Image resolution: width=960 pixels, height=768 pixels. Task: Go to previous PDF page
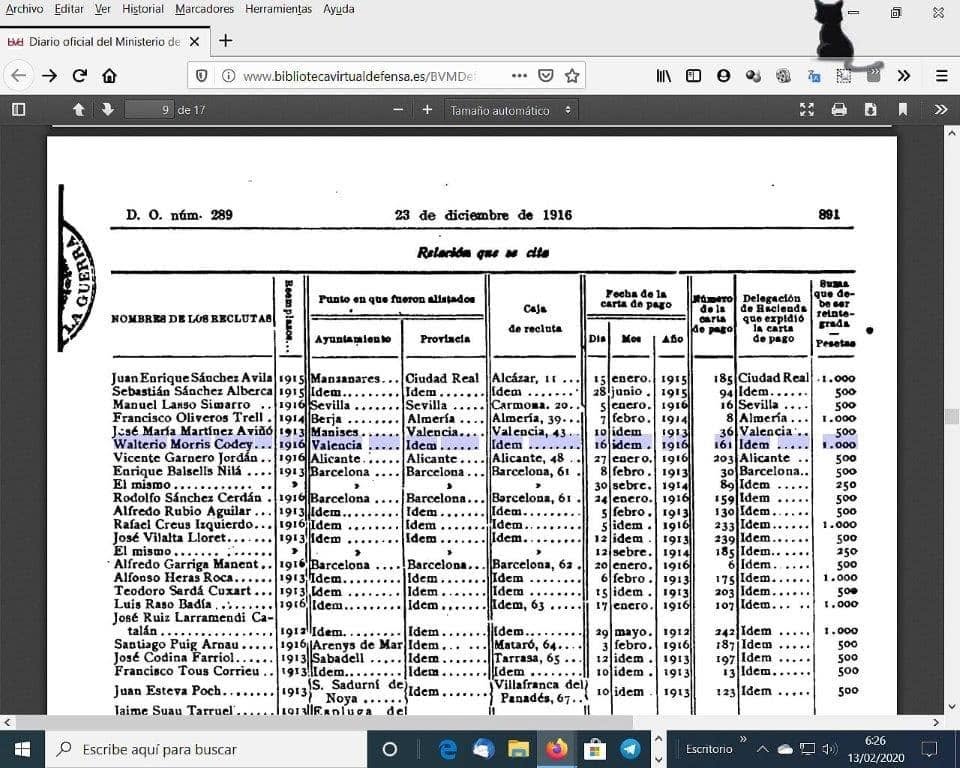coord(78,110)
